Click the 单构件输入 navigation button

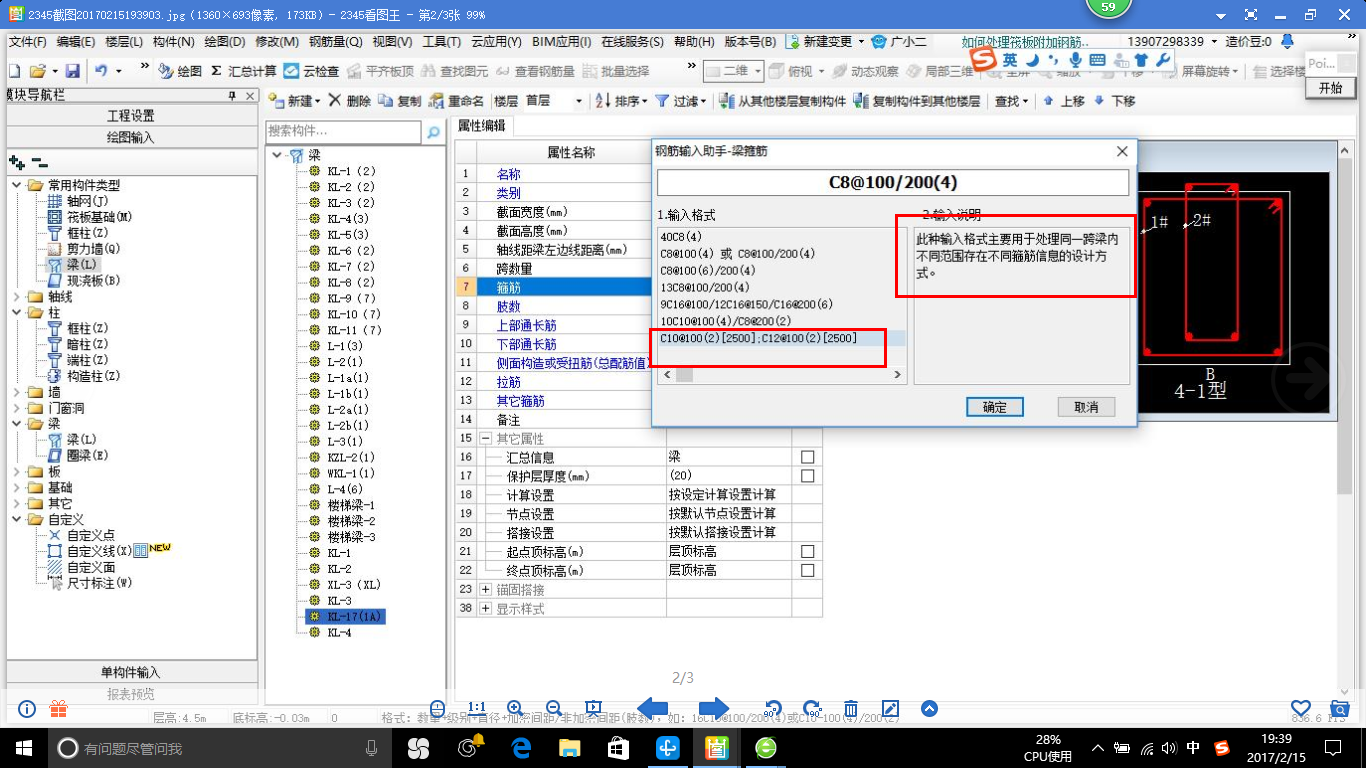[131, 672]
